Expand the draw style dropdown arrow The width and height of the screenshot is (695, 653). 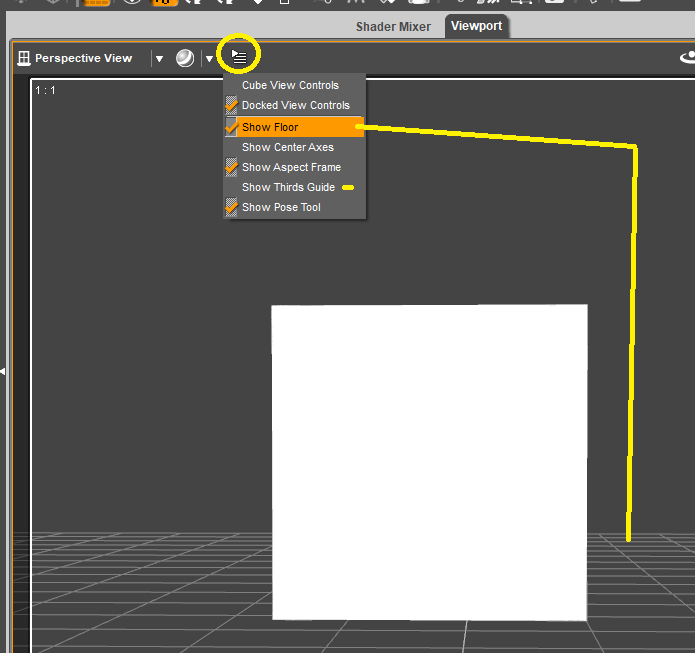coord(209,59)
